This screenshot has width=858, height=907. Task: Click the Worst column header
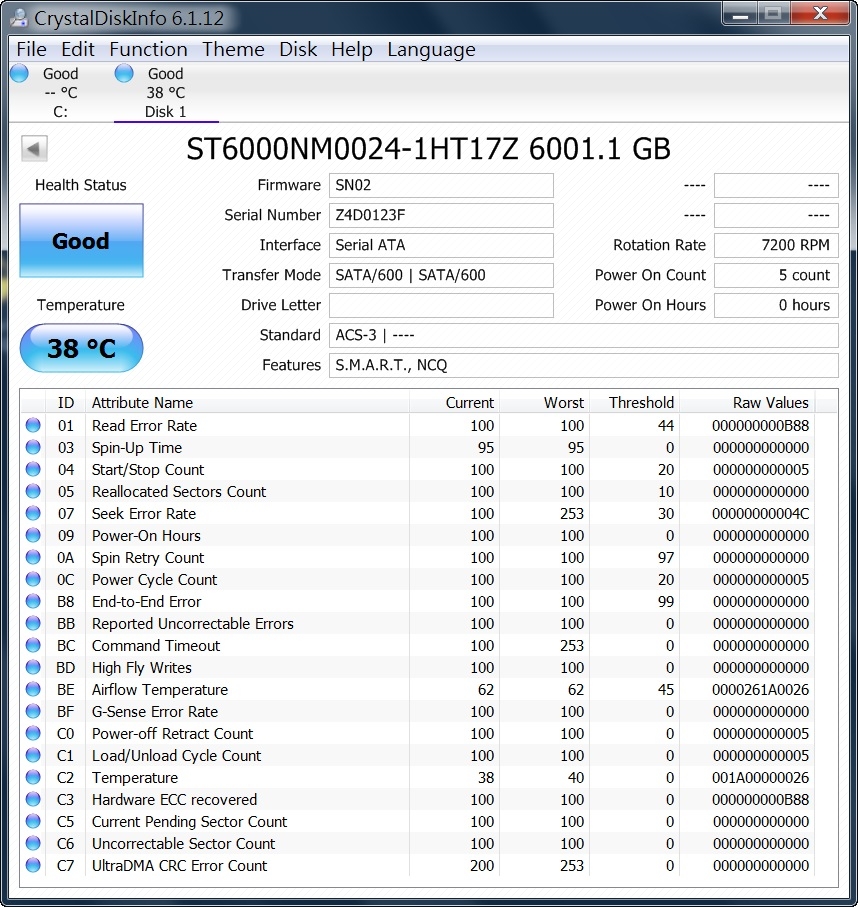(x=545, y=403)
